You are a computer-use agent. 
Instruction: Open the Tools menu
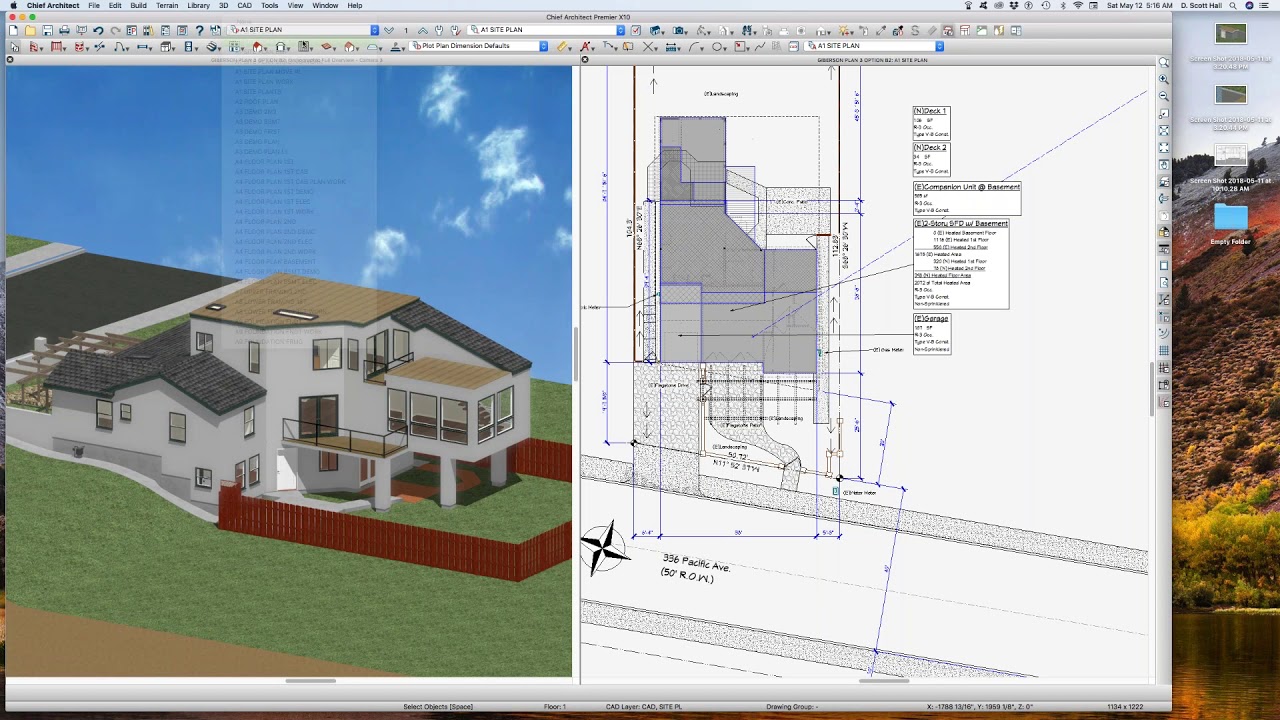270,5
